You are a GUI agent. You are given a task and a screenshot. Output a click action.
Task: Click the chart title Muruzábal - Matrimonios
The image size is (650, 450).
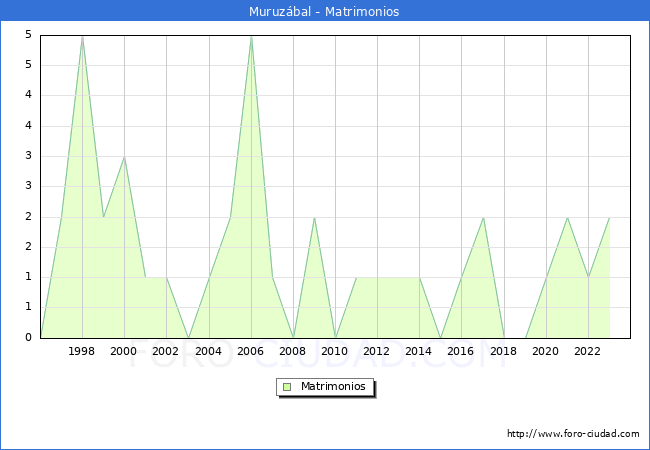(324, 11)
